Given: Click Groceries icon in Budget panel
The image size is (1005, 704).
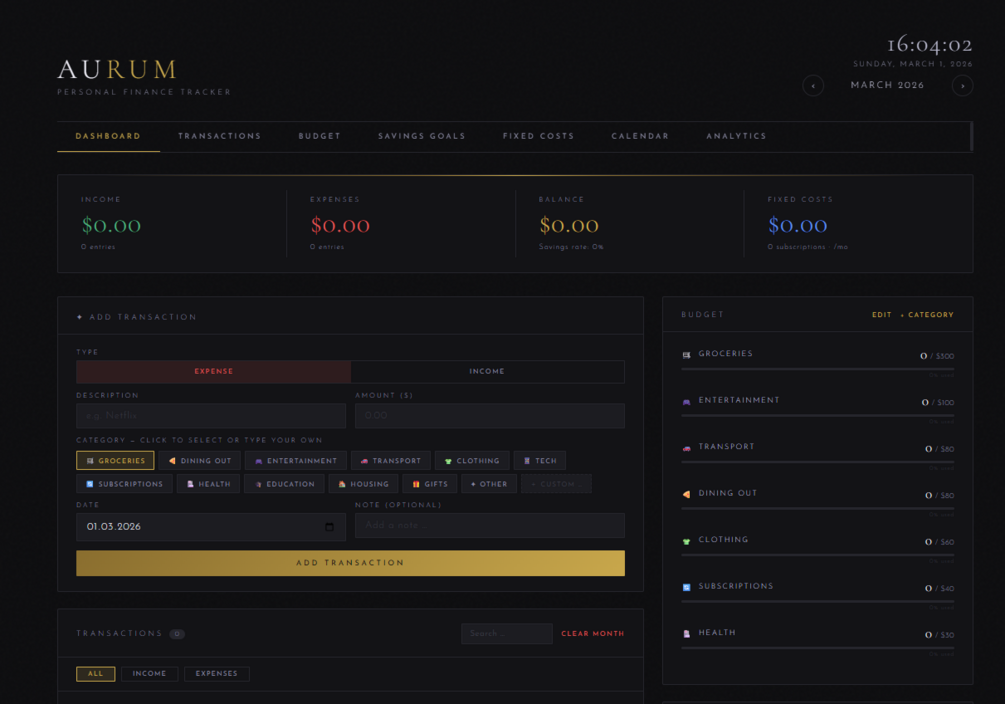Looking at the screenshot, I should click(x=686, y=355).
